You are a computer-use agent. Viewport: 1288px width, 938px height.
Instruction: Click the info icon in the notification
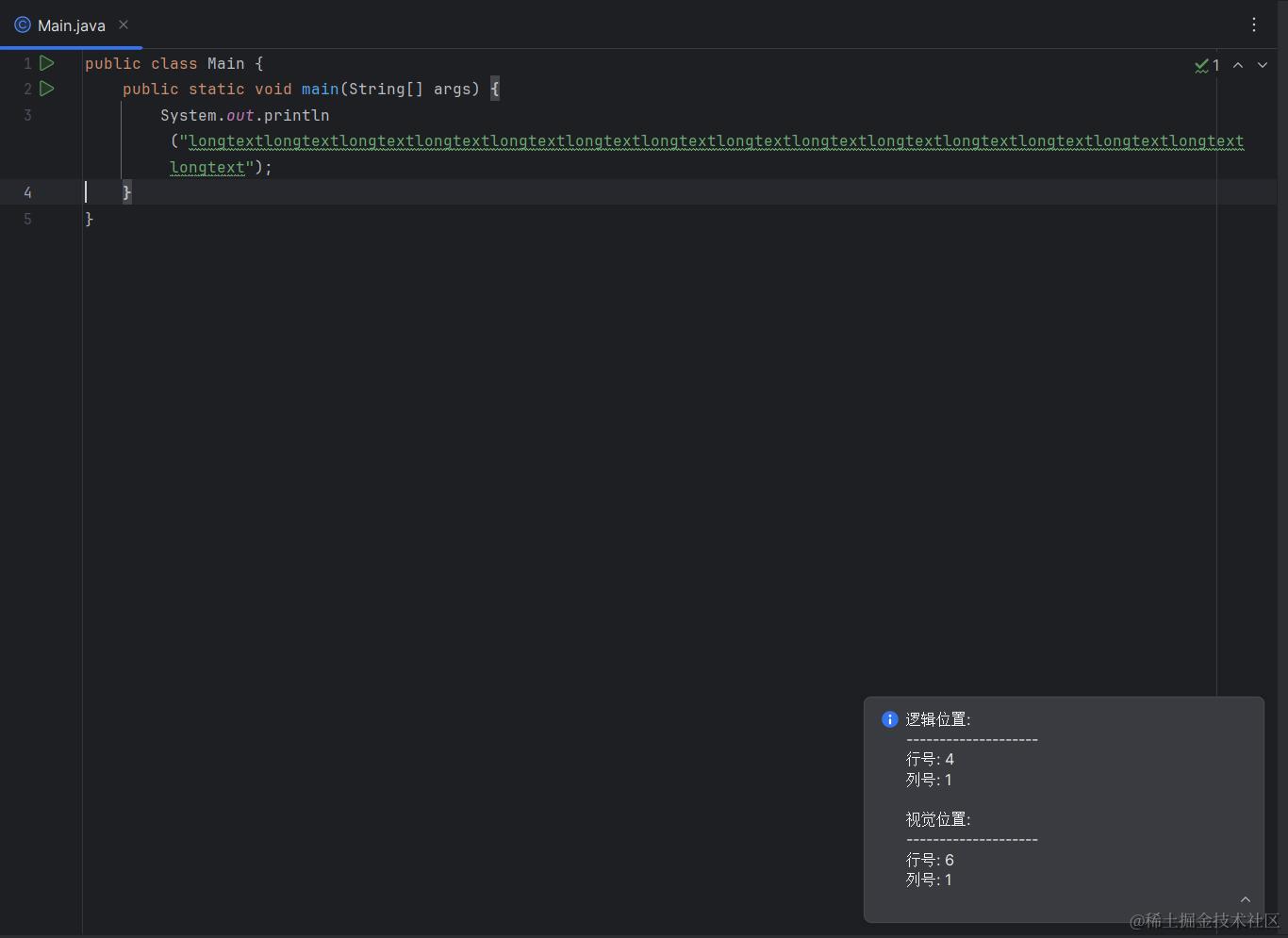coord(889,719)
